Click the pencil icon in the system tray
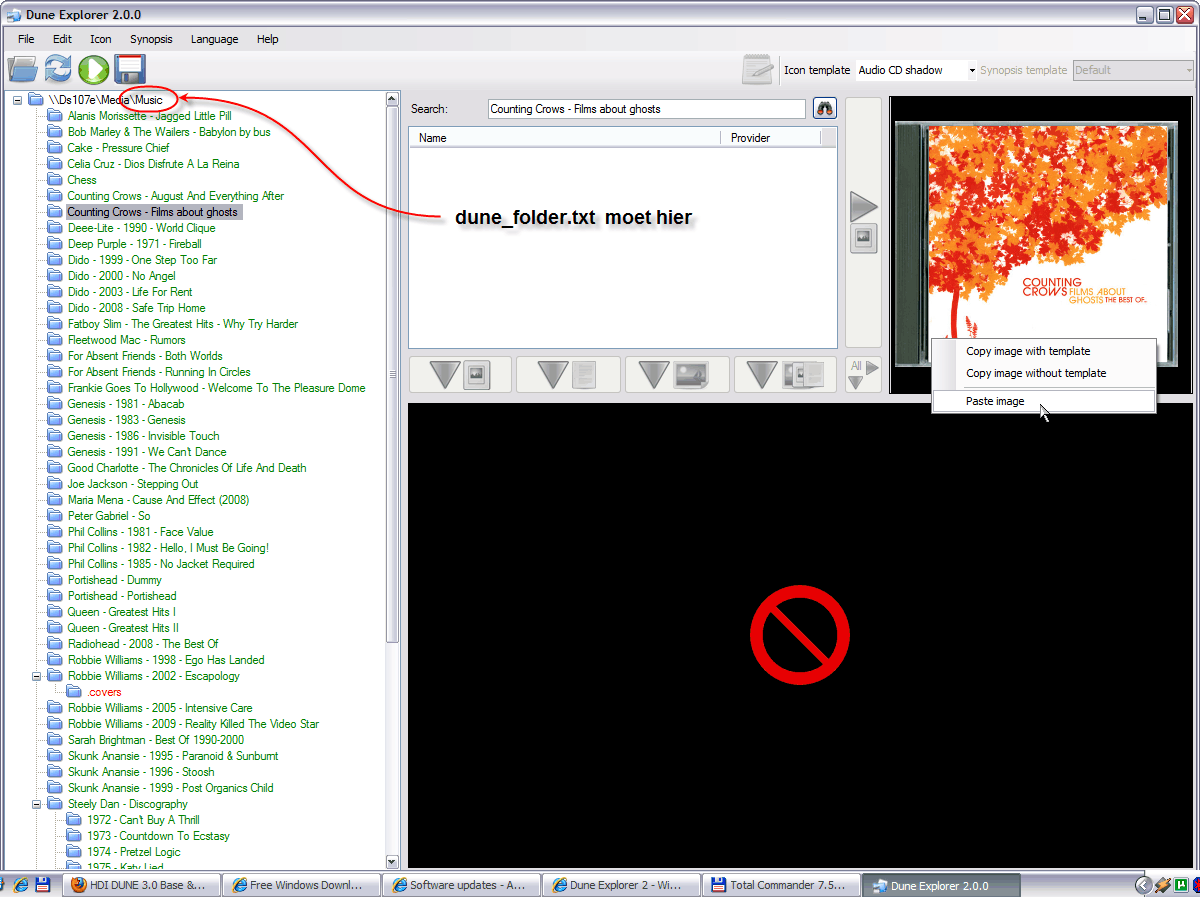Image resolution: width=1200 pixels, height=897 pixels. click(1162, 885)
